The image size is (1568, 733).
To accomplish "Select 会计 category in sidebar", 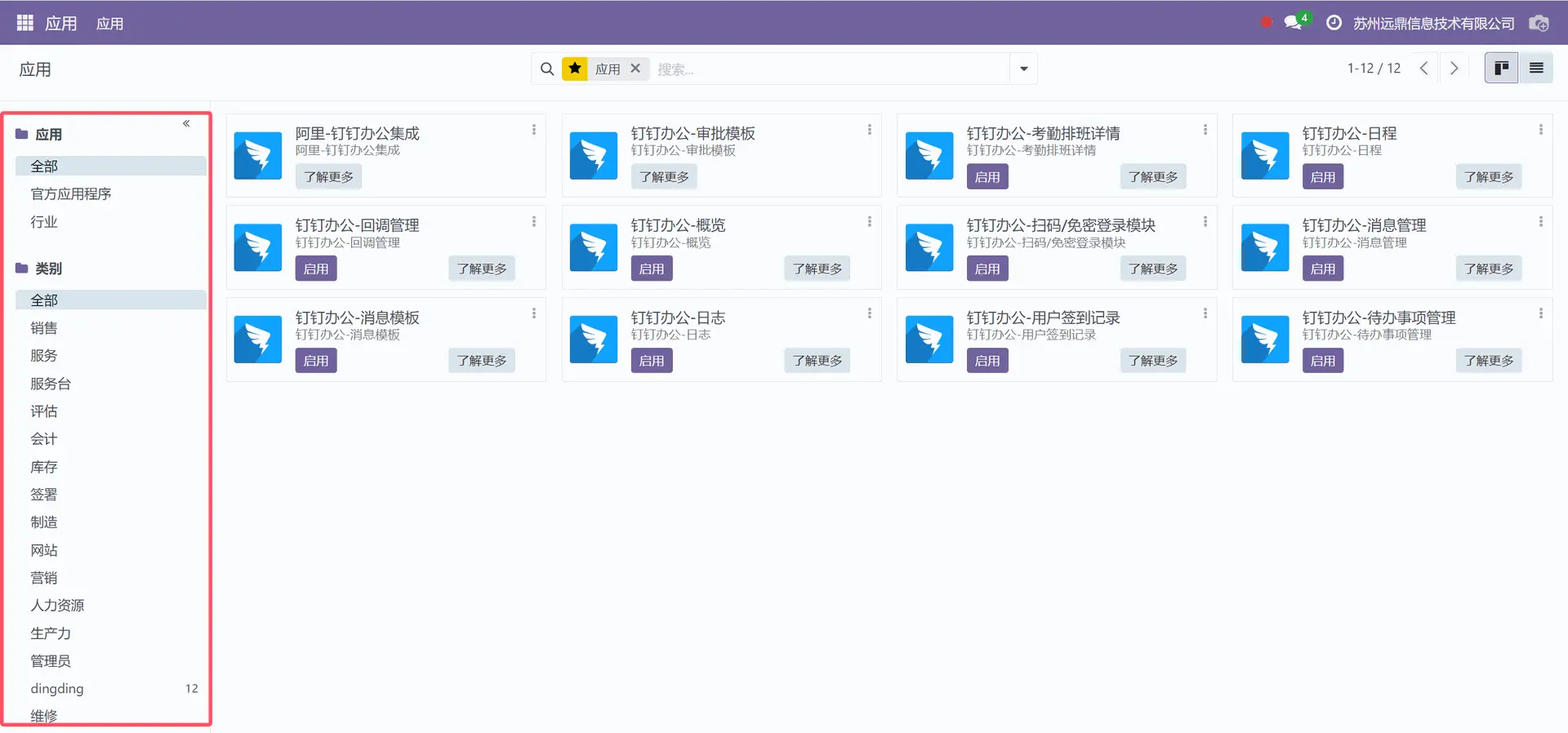I will [44, 439].
